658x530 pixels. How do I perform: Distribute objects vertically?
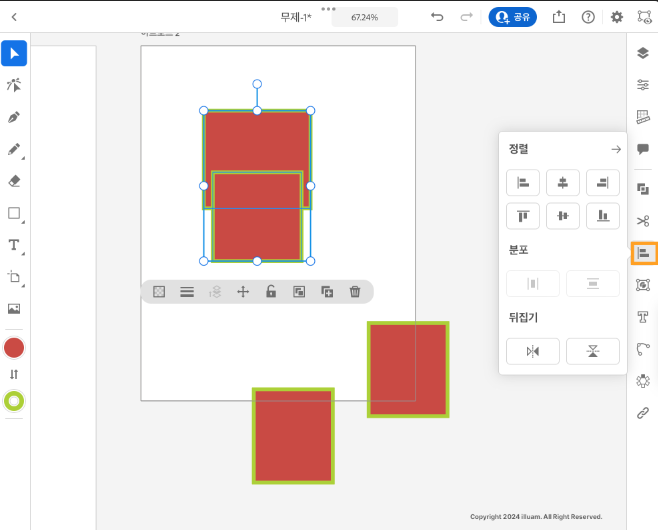point(593,284)
